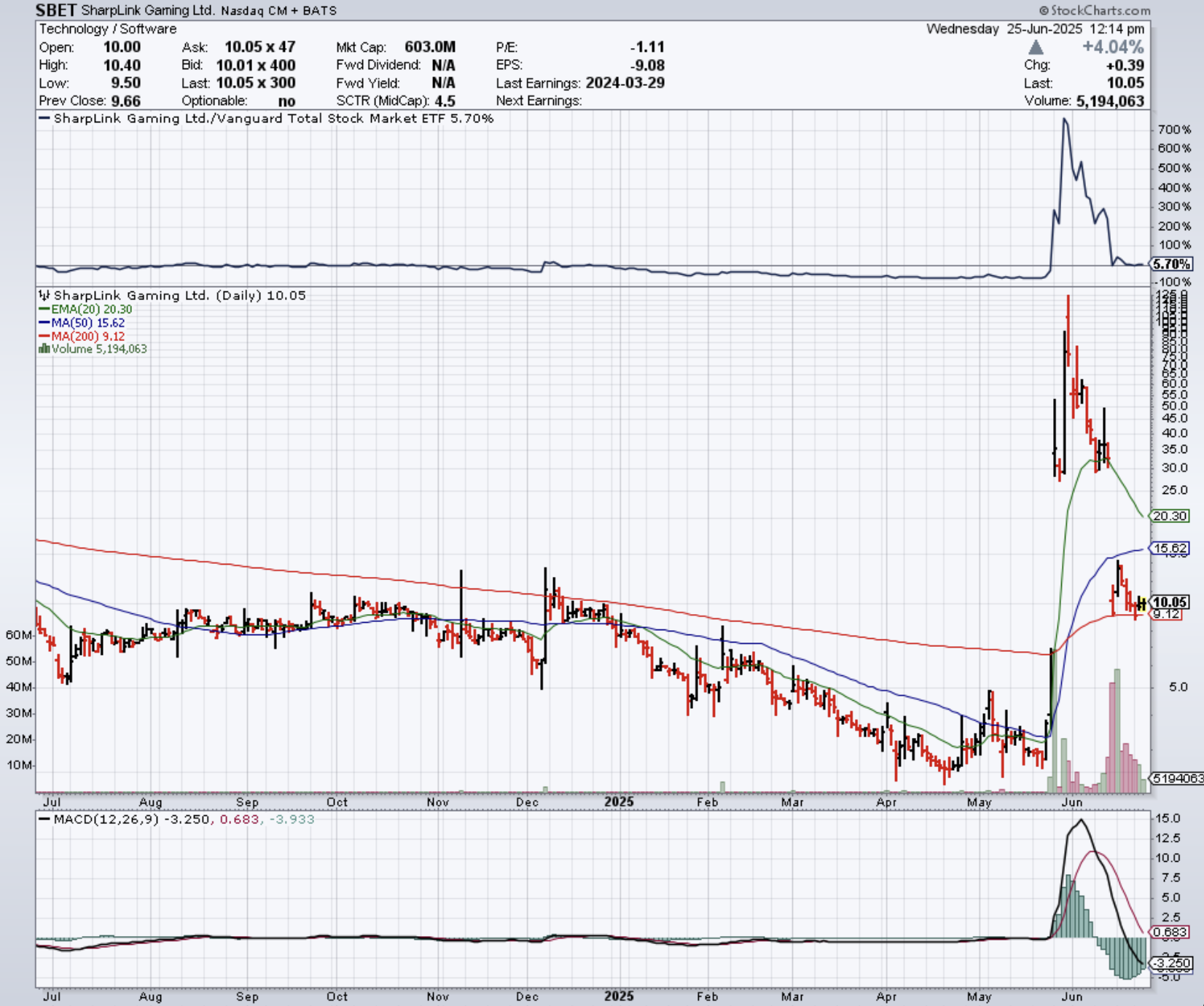Click the header Volume value 5,194,063

click(1110, 101)
